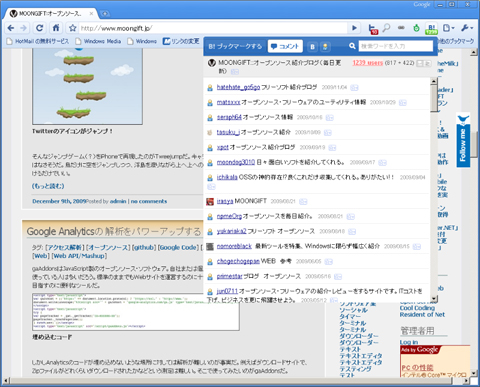Image resolution: width=480 pixels, height=387 pixels.
Task: Click the B icon button in the popup
Action: click(x=312, y=47)
